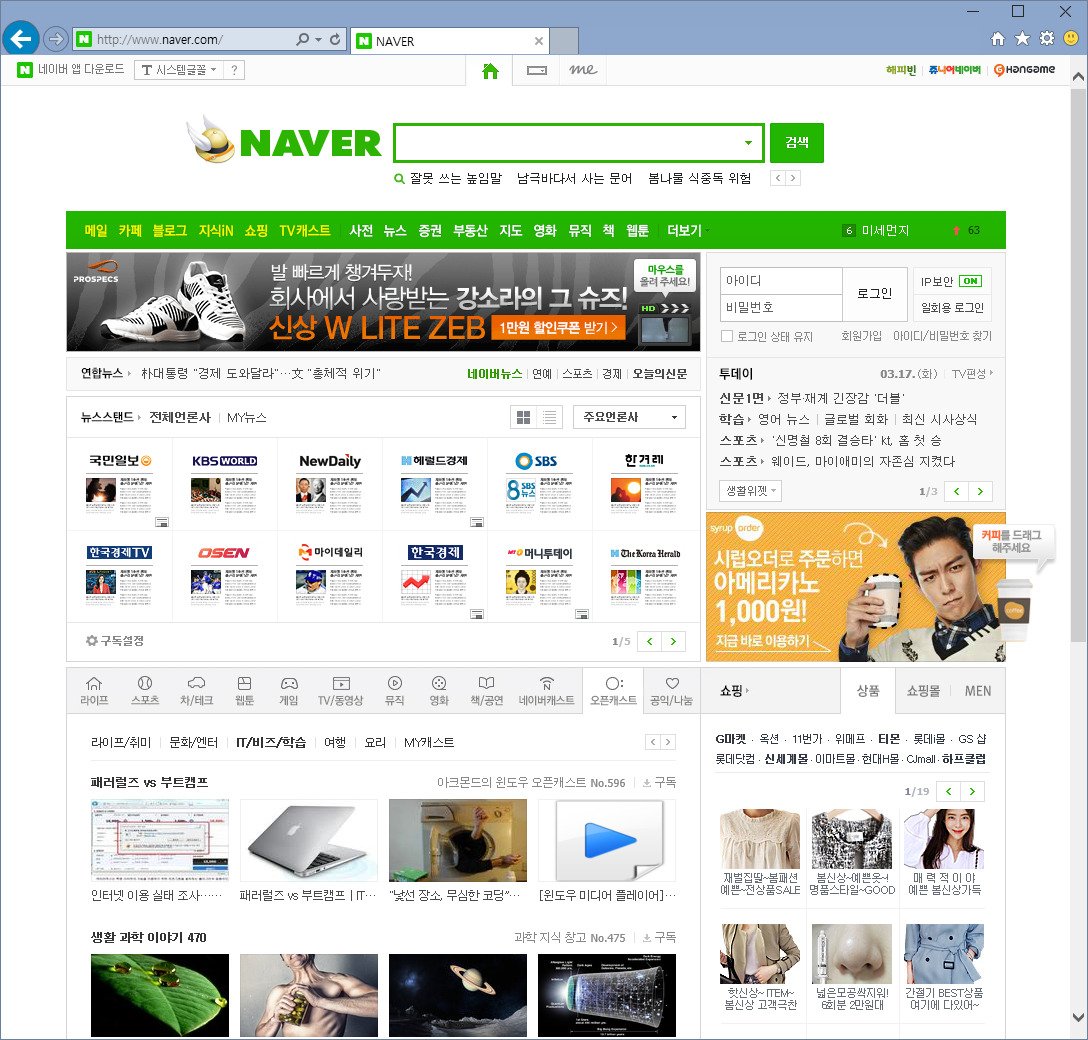
Task: Click the 로그인 button
Action: click(x=874, y=293)
